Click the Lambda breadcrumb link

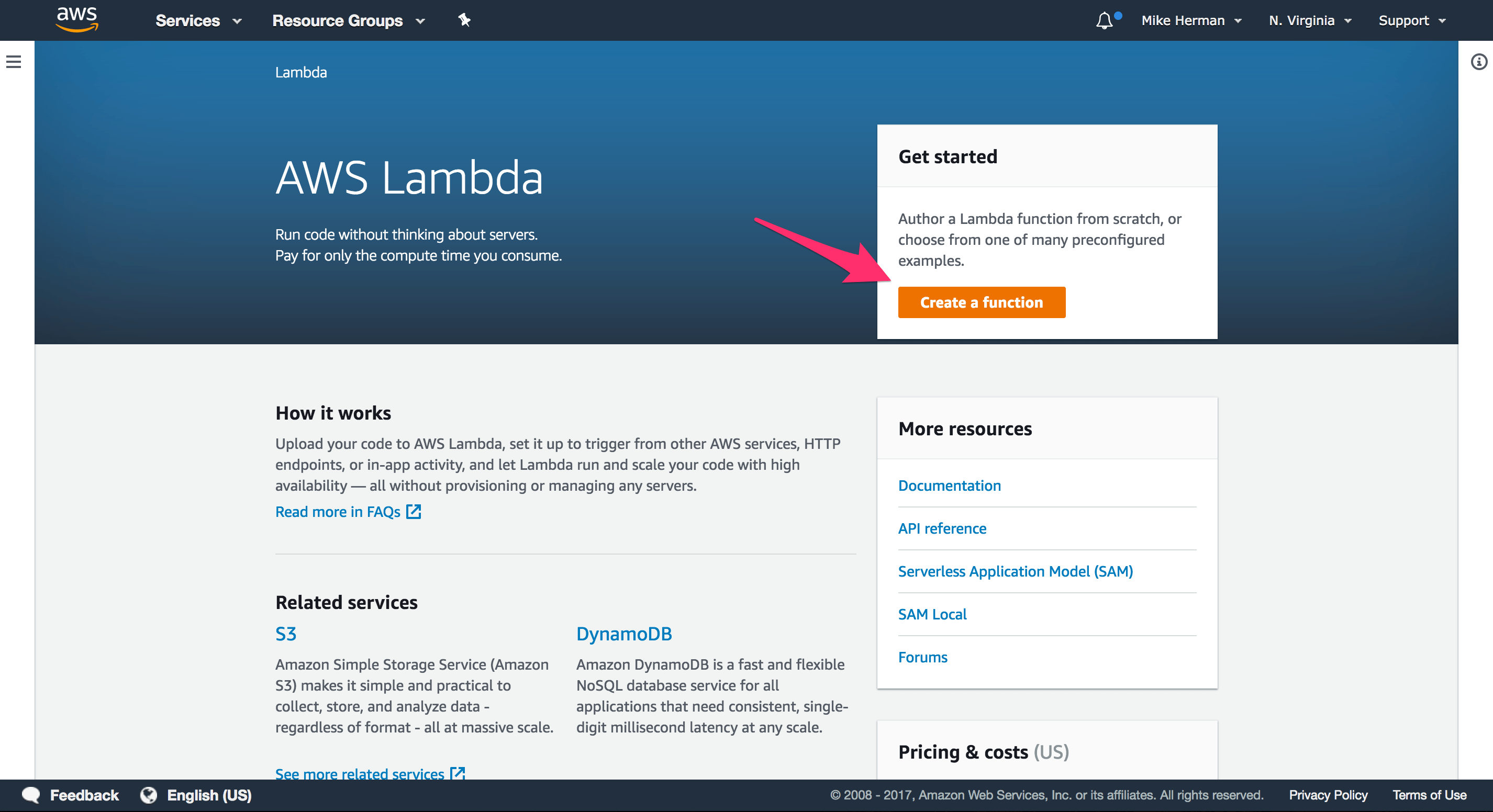(x=301, y=72)
